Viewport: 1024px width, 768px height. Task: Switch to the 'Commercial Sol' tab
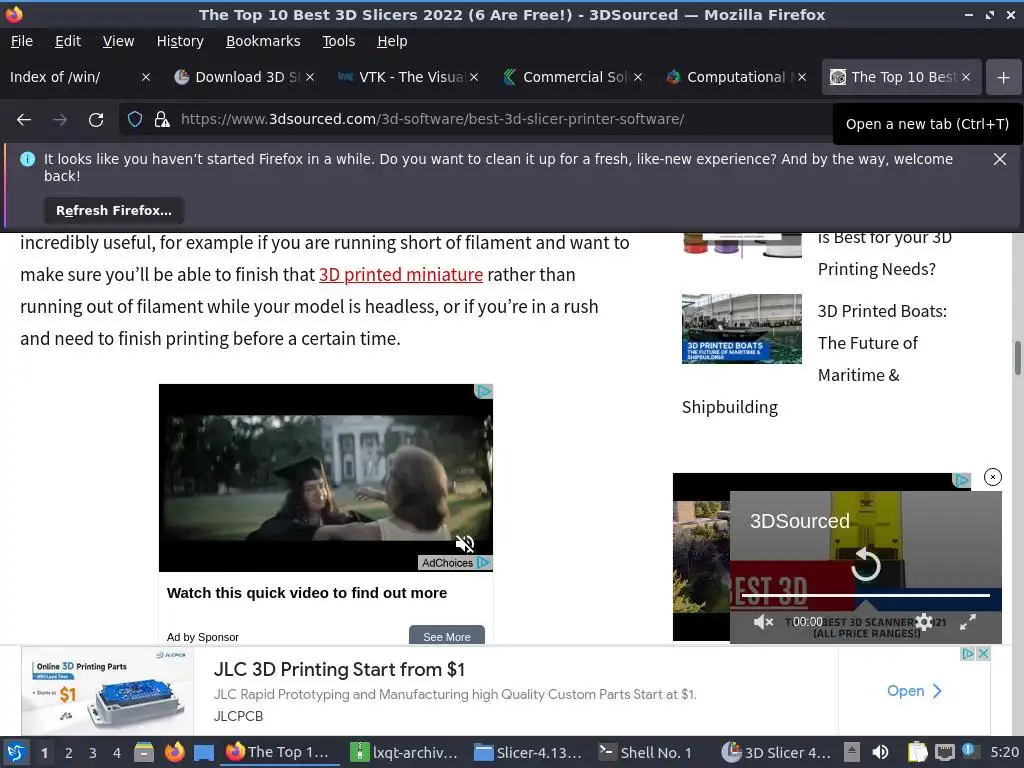pos(566,77)
